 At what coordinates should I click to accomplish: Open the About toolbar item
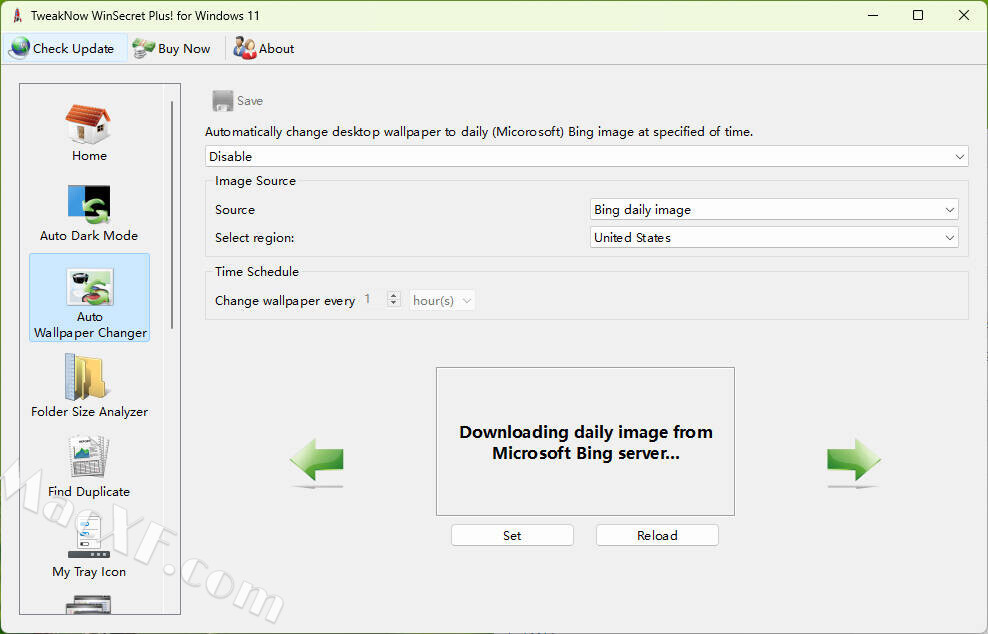click(x=264, y=48)
